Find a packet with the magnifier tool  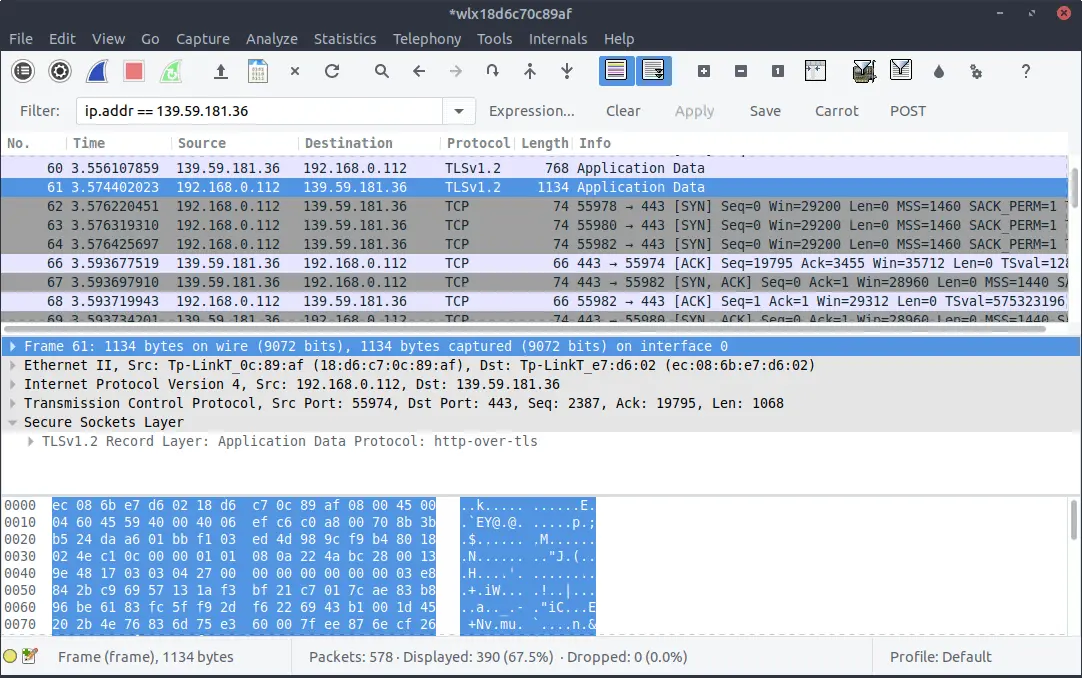pos(381,71)
